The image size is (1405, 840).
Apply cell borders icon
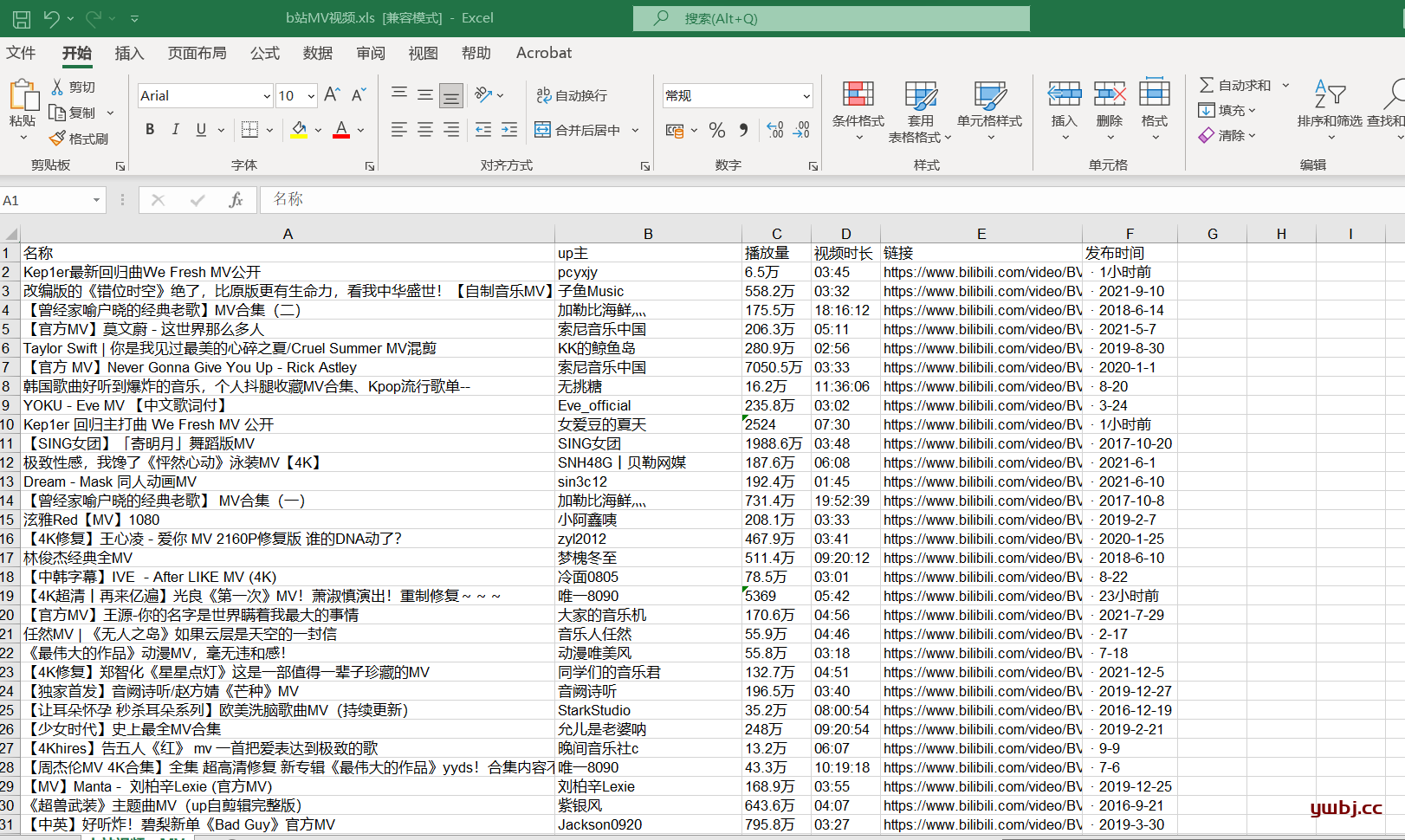point(250,130)
